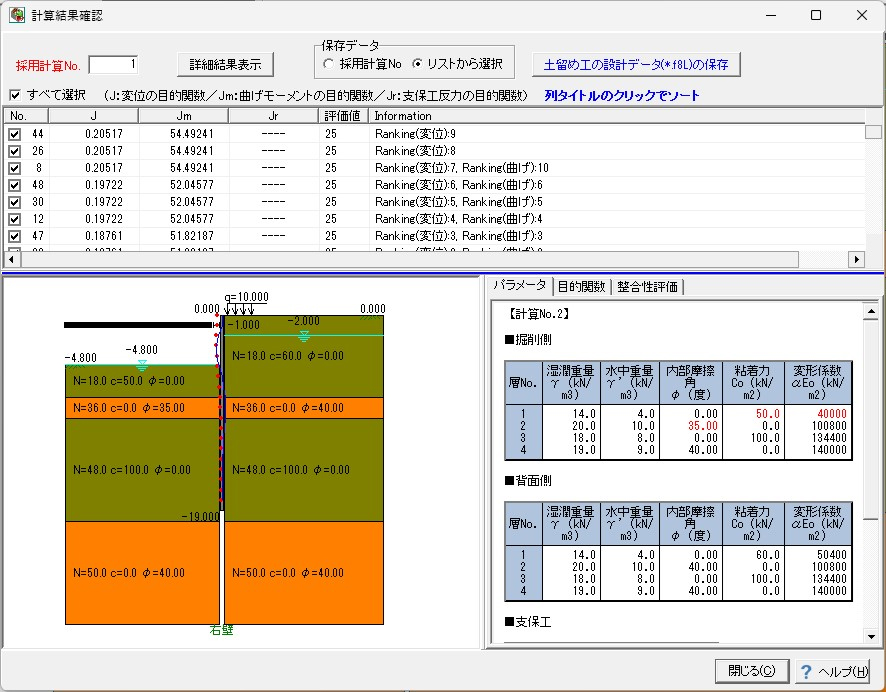Select the 採用計算No radio button
The height and width of the screenshot is (692, 886).
pos(328,64)
